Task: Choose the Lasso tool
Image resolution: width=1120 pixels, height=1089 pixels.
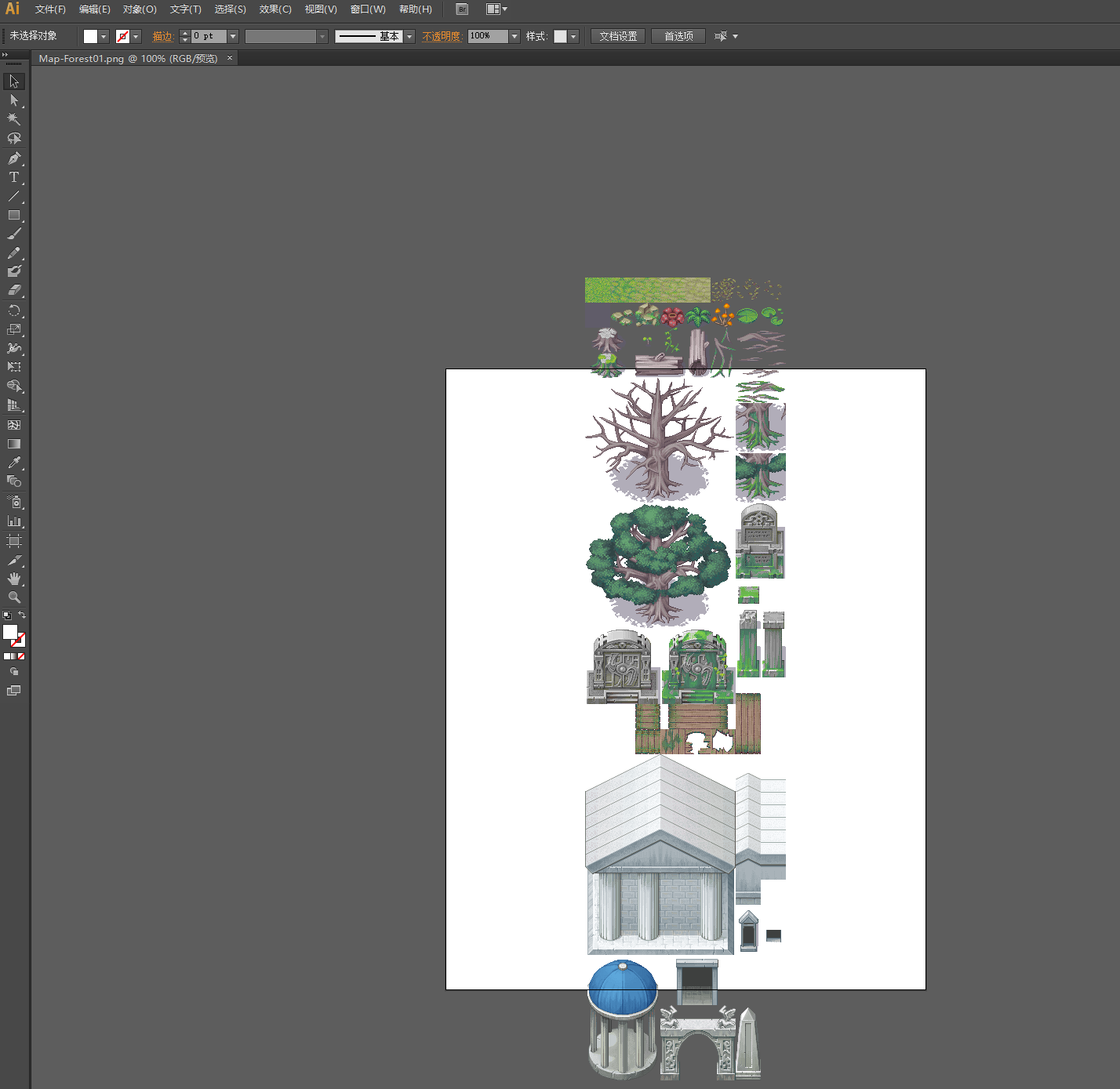Action: pyautogui.click(x=14, y=139)
